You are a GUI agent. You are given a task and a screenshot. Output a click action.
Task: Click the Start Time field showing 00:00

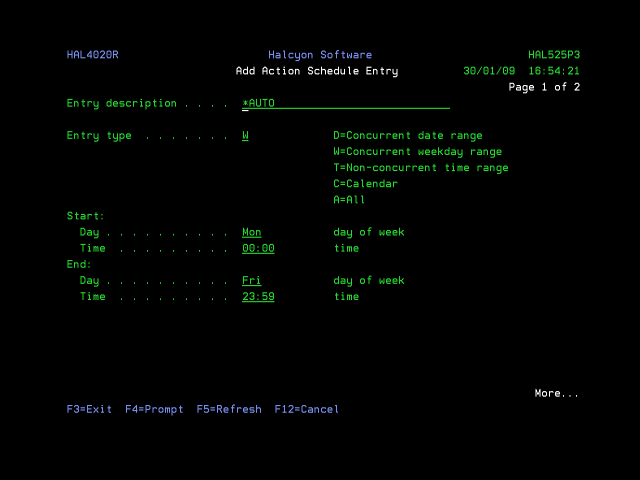[x=258, y=248]
